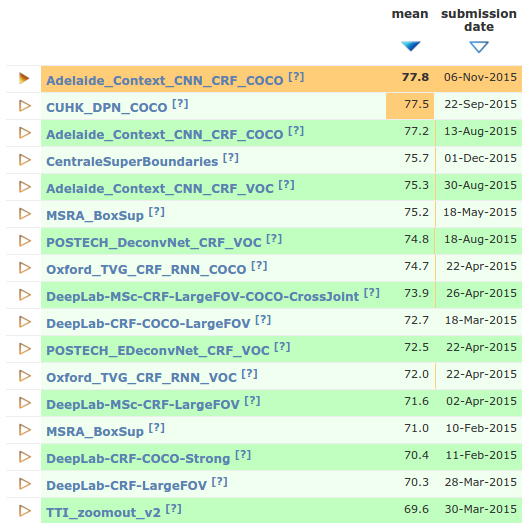Click the submission date column header

(479, 20)
